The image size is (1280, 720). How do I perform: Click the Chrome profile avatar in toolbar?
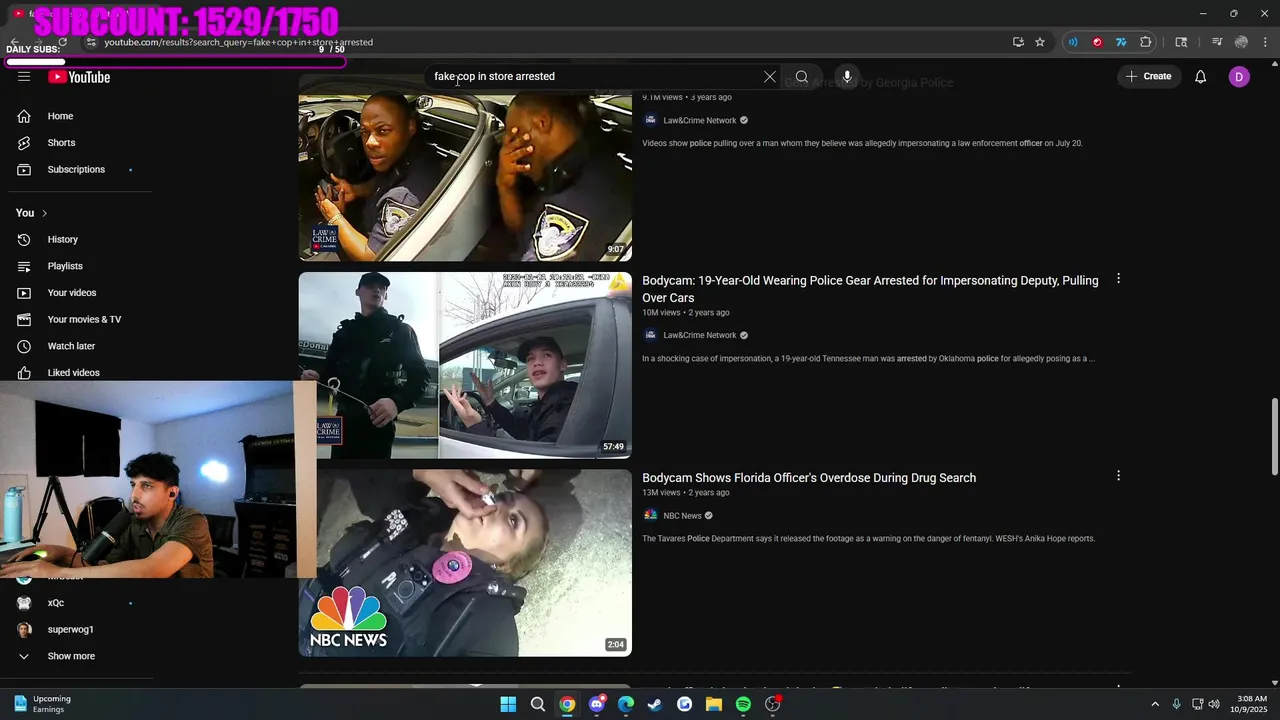1242,42
